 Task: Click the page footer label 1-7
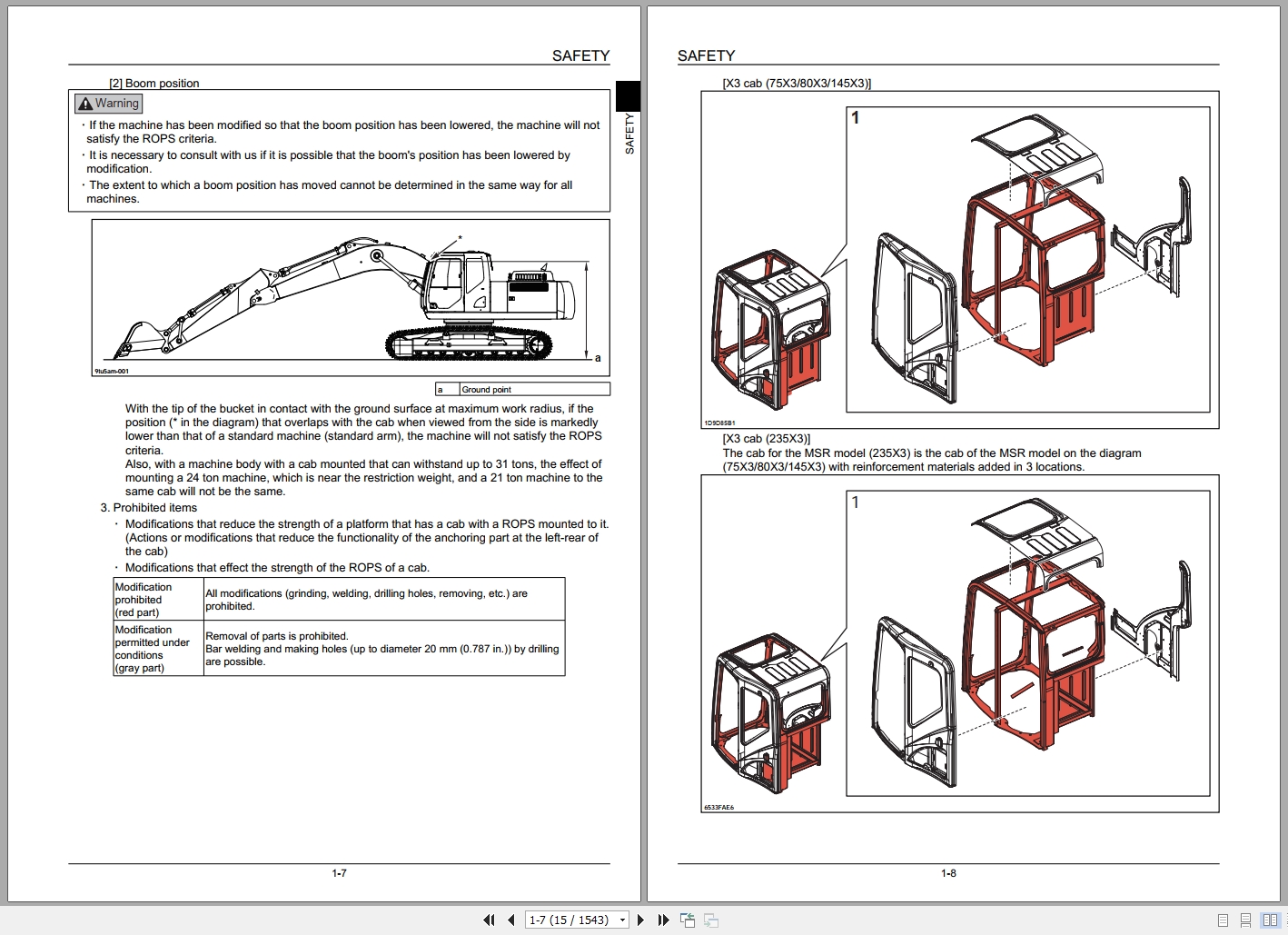coord(339,873)
